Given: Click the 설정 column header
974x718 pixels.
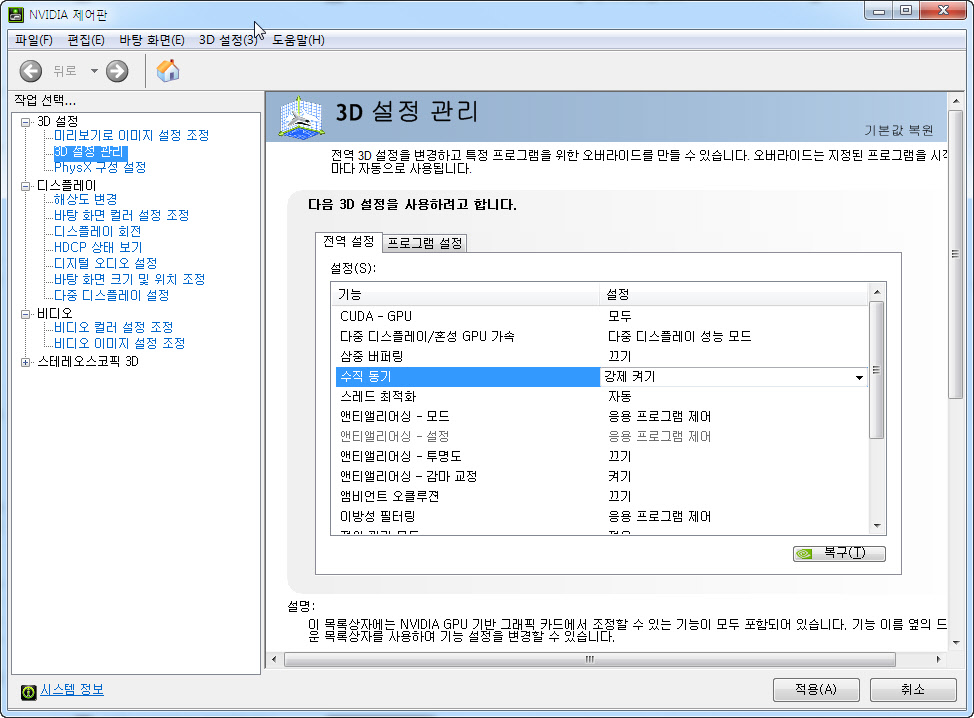Looking at the screenshot, I should pyautogui.click(x=734, y=294).
